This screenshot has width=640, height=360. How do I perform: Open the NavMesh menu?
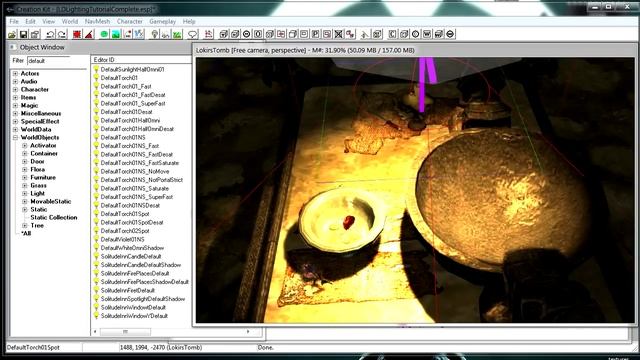tap(97, 21)
